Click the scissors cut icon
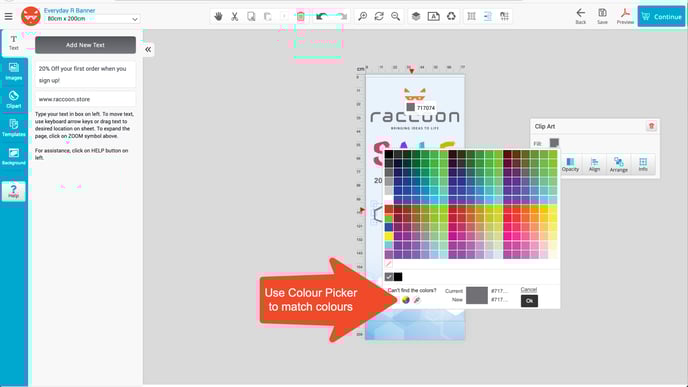The image size is (688, 387). point(235,17)
